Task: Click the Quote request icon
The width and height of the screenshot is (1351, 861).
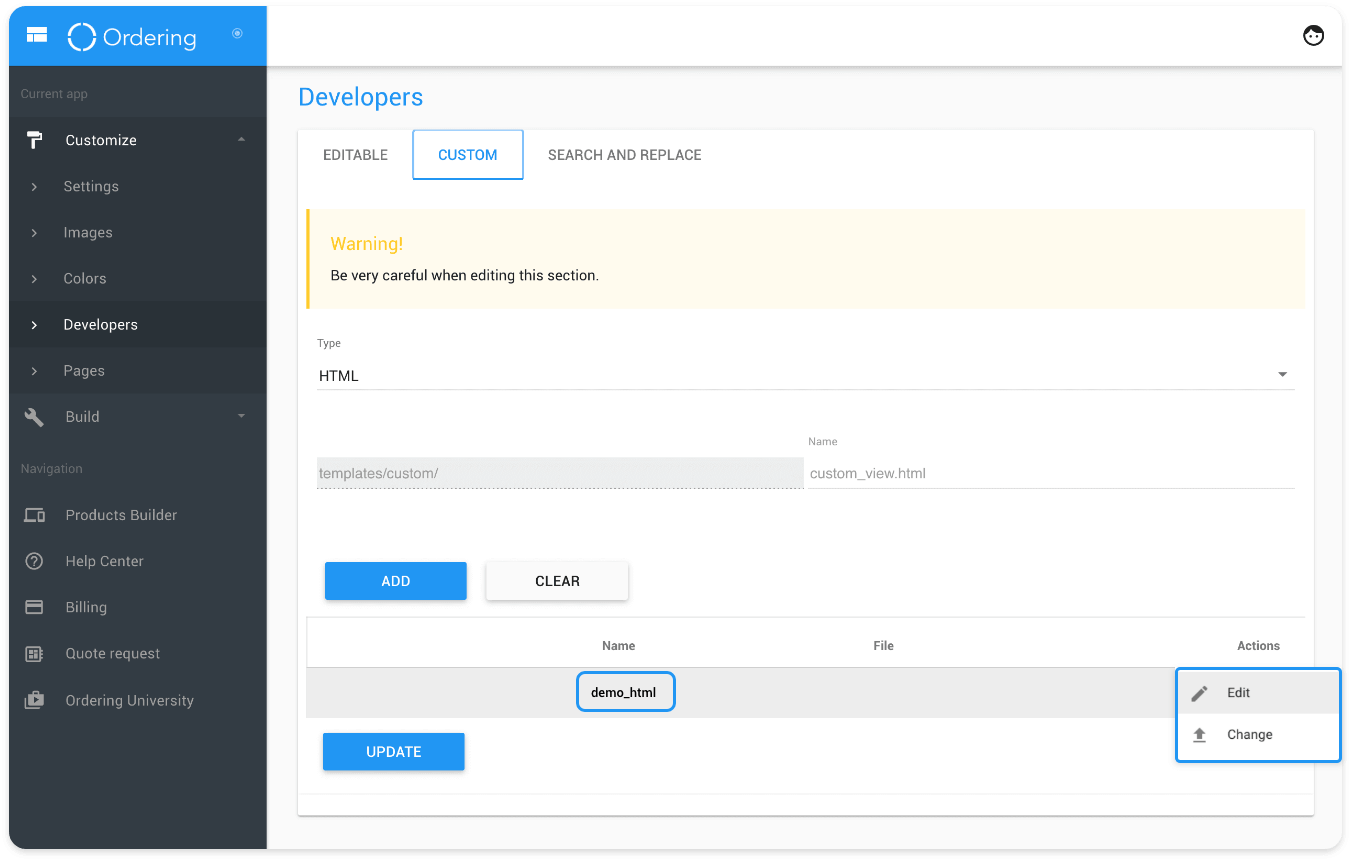Action: pyautogui.click(x=35, y=654)
